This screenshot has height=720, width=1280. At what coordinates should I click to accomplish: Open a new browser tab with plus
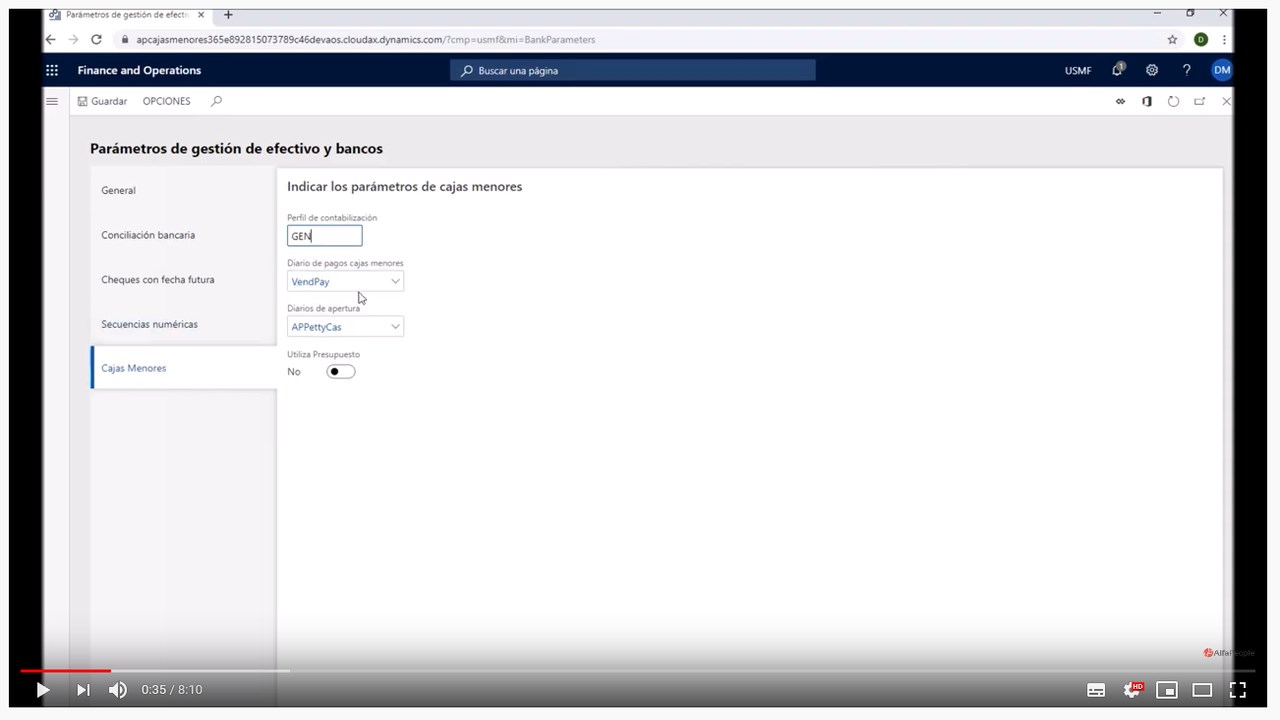pos(228,15)
